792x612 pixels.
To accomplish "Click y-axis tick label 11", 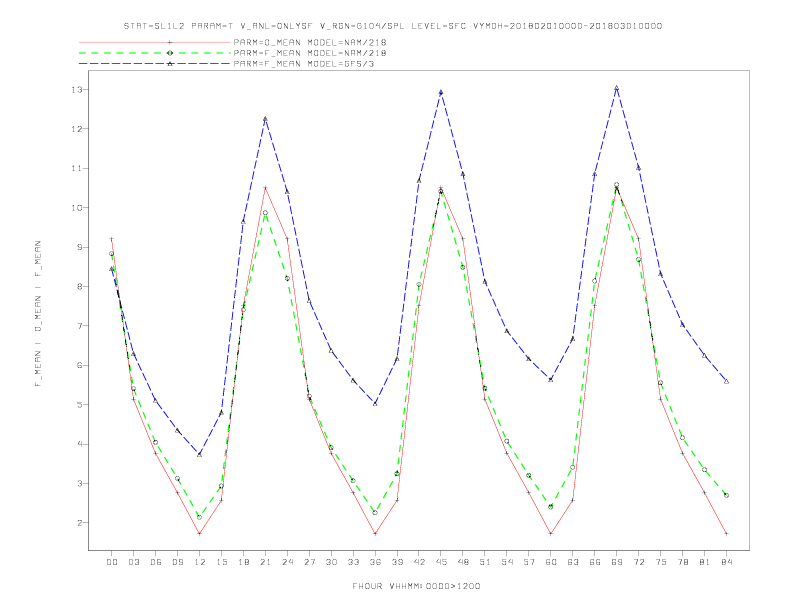I will tap(77, 168).
